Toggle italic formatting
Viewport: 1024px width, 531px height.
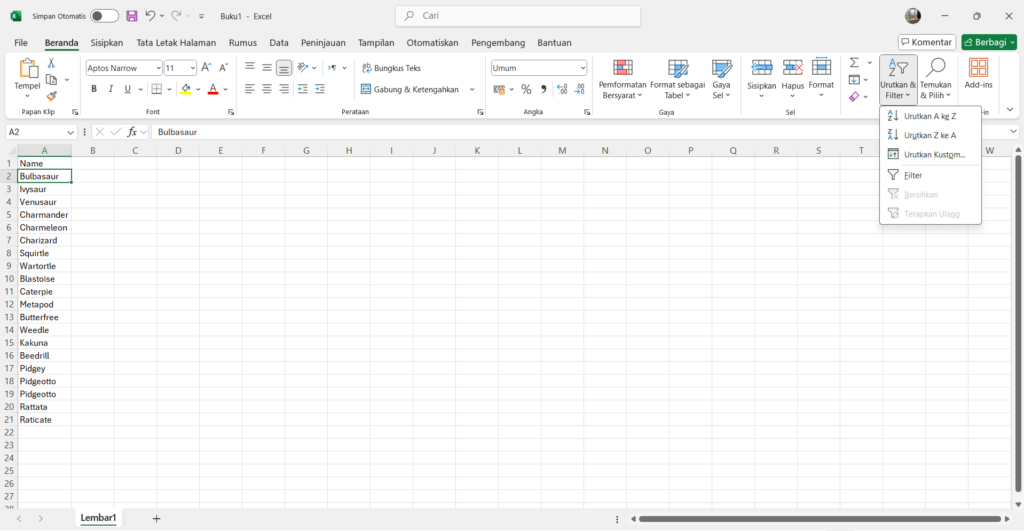[x=110, y=89]
